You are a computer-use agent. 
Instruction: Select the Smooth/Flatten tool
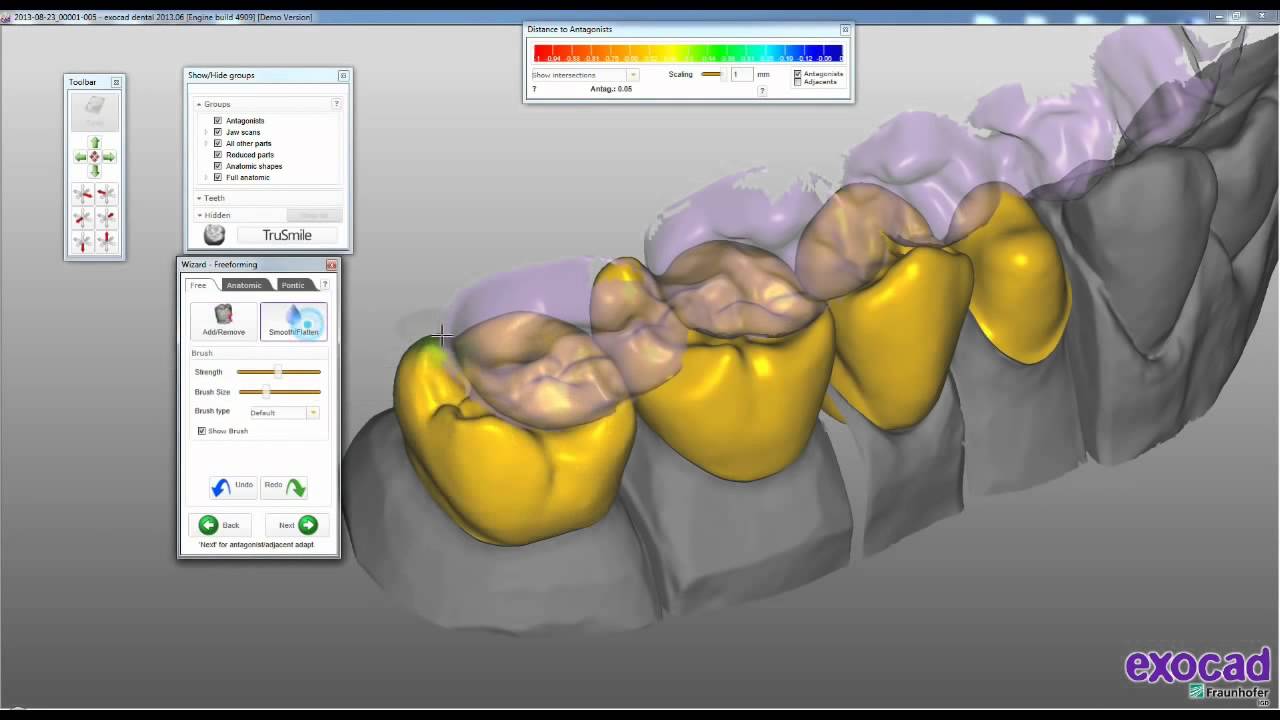tap(293, 321)
